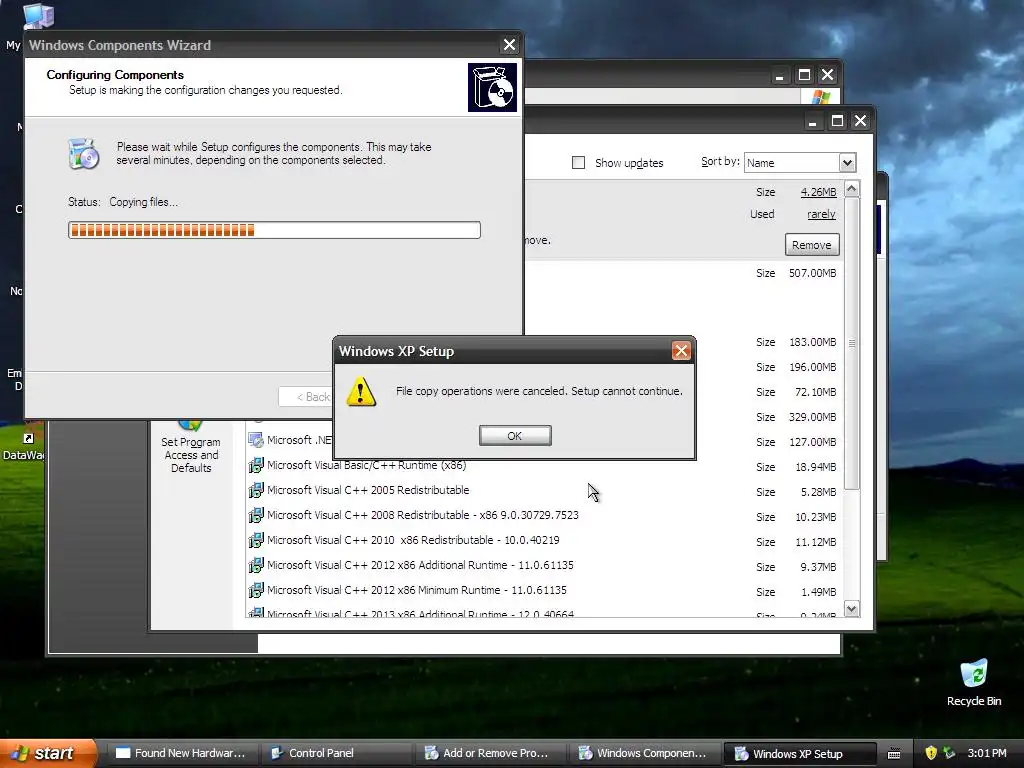Click icon of Visual C++ 2012 Minimum Runtime
Viewport: 1024px width, 768px height.
pyautogui.click(x=256, y=590)
